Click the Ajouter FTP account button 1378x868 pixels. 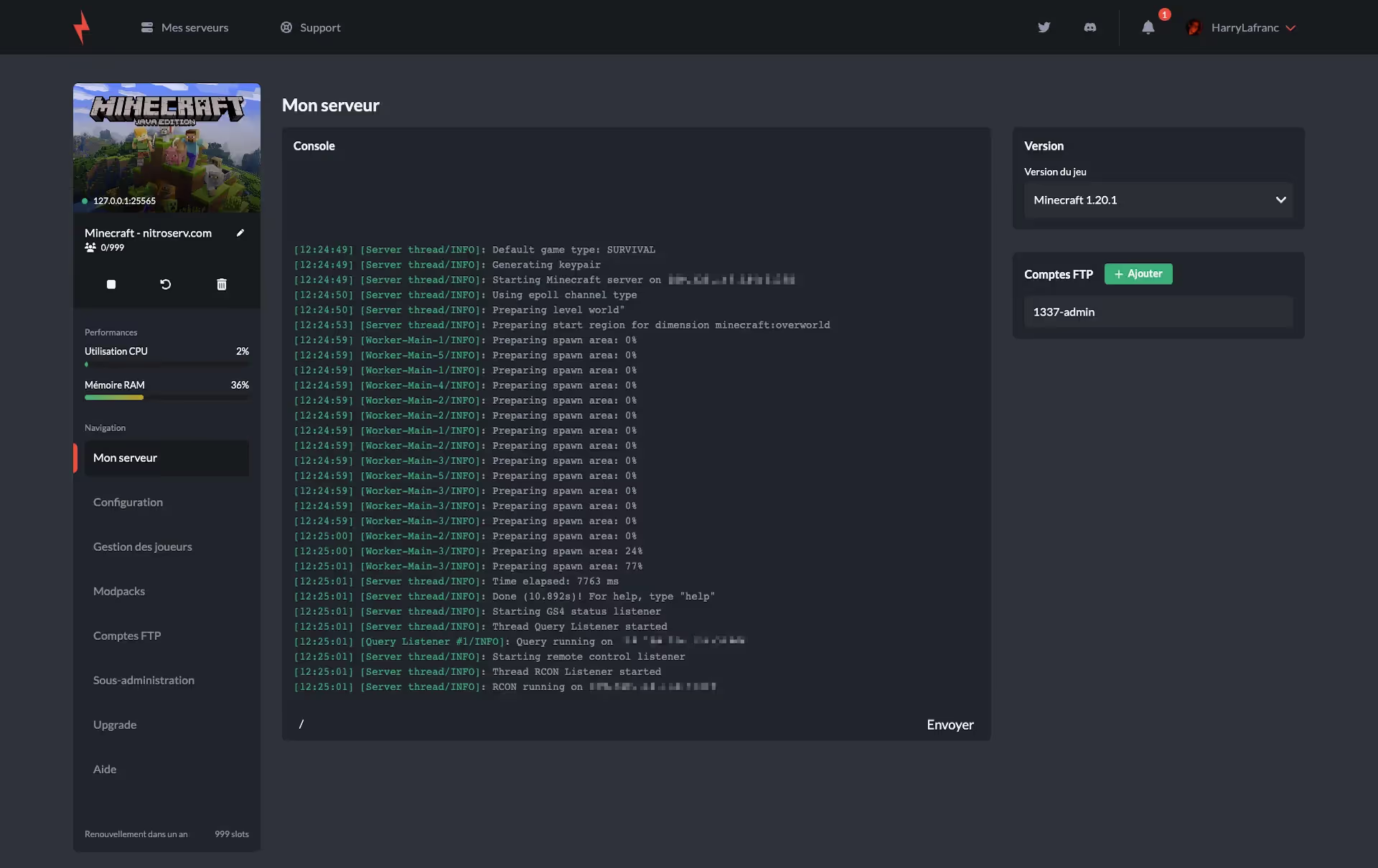1138,274
